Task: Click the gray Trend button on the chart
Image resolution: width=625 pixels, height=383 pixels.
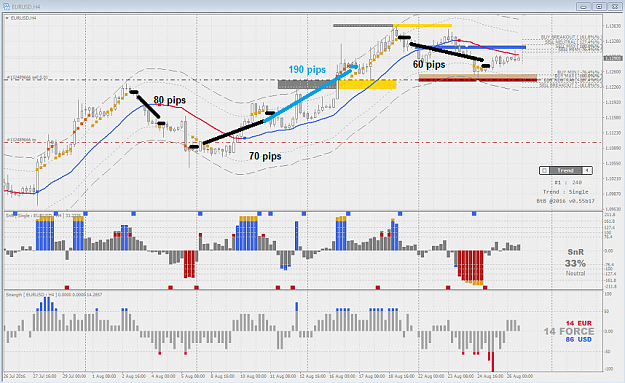Action: [x=565, y=171]
